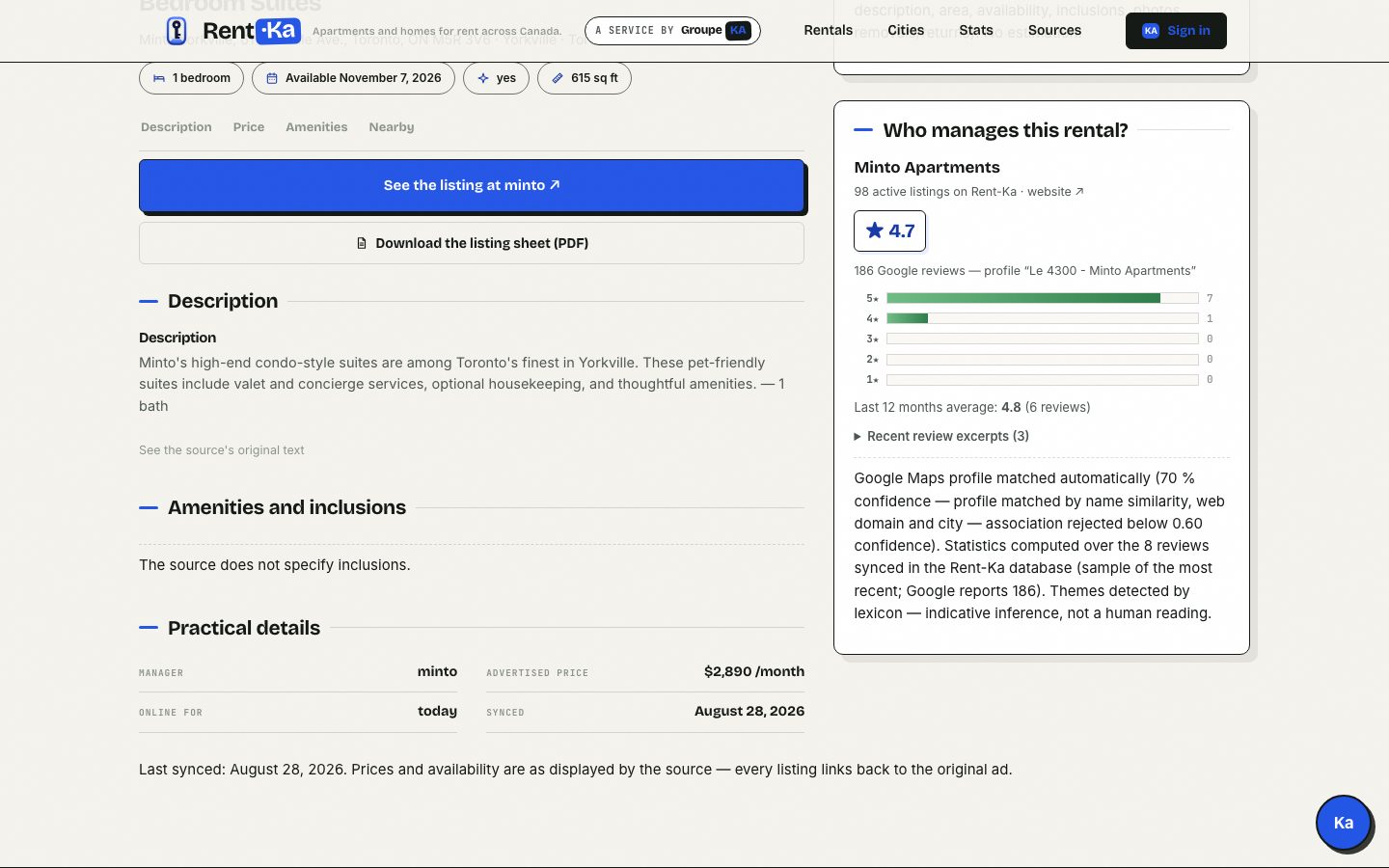Click Who manages this rental? heading
Screen dimensions: 1389x868
click(x=1005, y=130)
